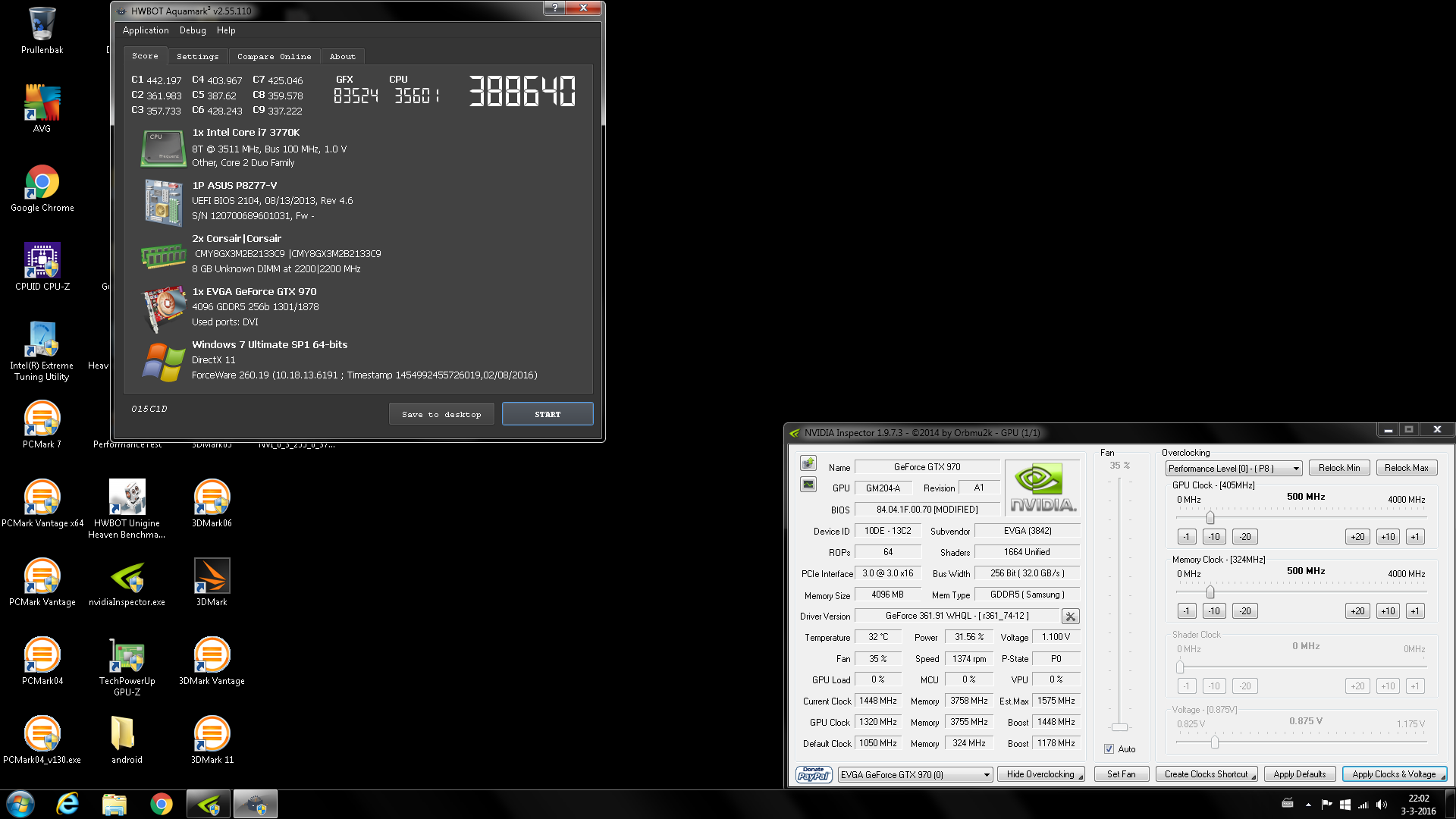Click the Set Fan button

coord(1121,774)
